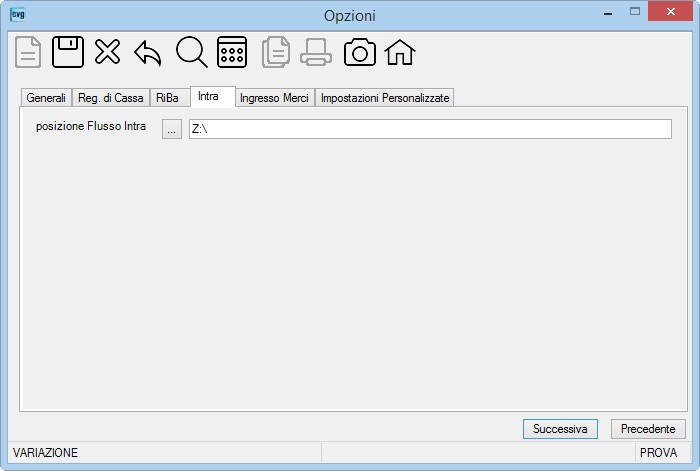Click the undo arrow icon

tap(147, 54)
